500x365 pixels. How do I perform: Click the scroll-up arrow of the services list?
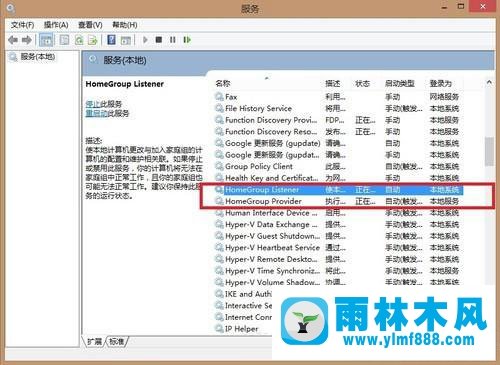point(489,82)
